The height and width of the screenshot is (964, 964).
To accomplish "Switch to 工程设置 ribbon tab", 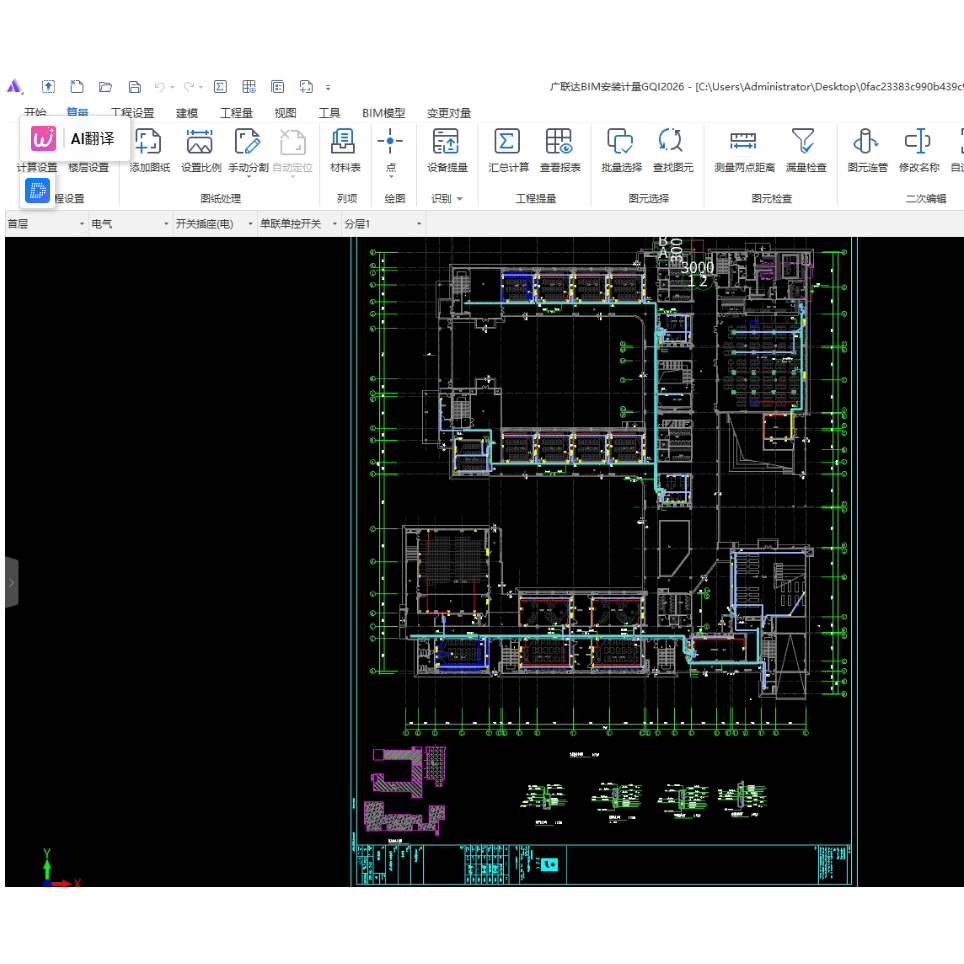I will [x=132, y=113].
